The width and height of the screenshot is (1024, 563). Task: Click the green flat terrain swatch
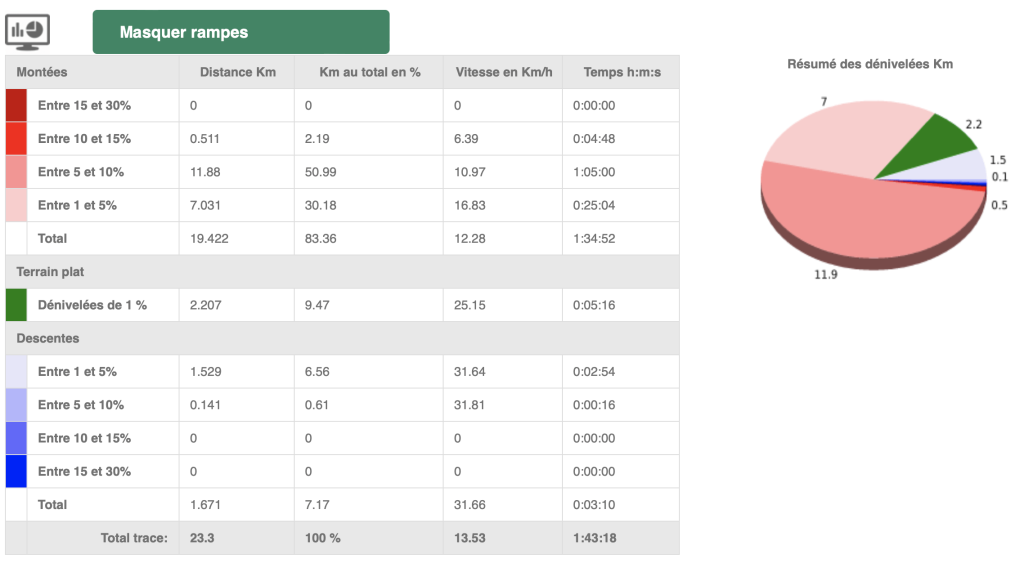tap(16, 305)
